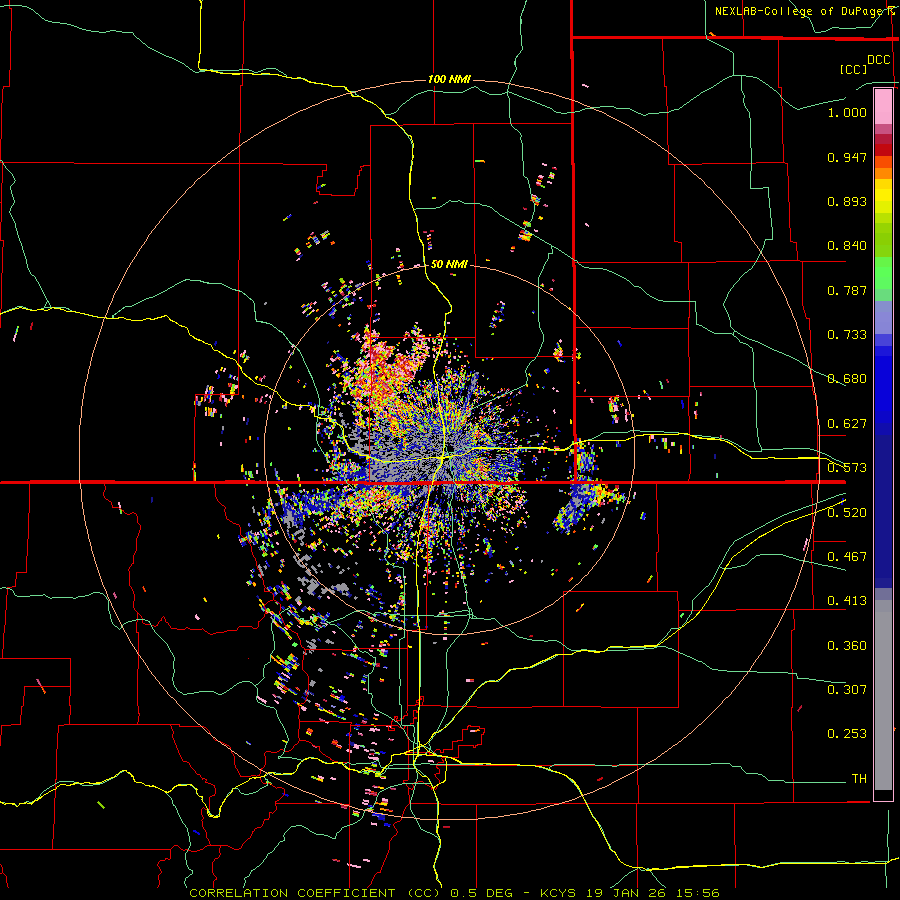
Task: Click the 0.680 scale value
Action: (847, 379)
